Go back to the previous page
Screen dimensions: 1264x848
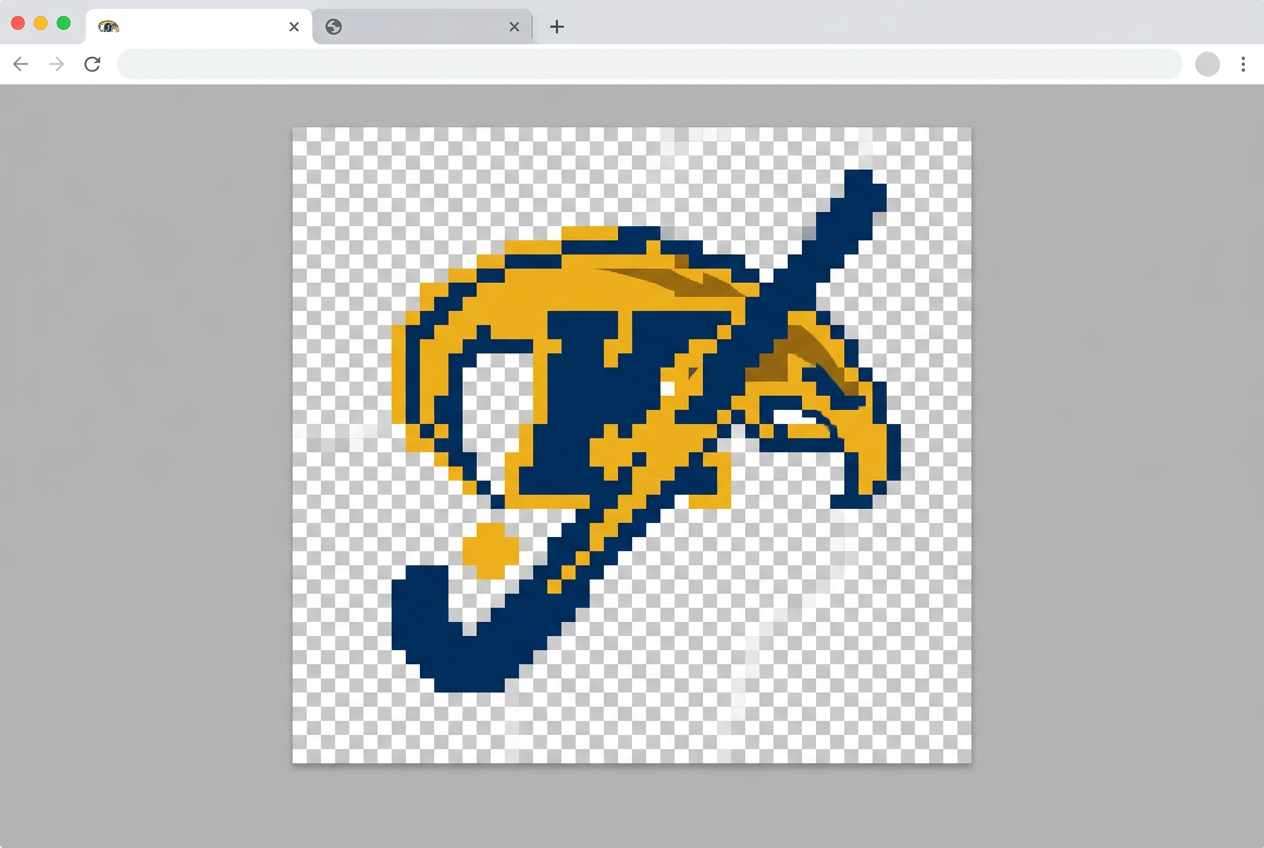click(21, 64)
